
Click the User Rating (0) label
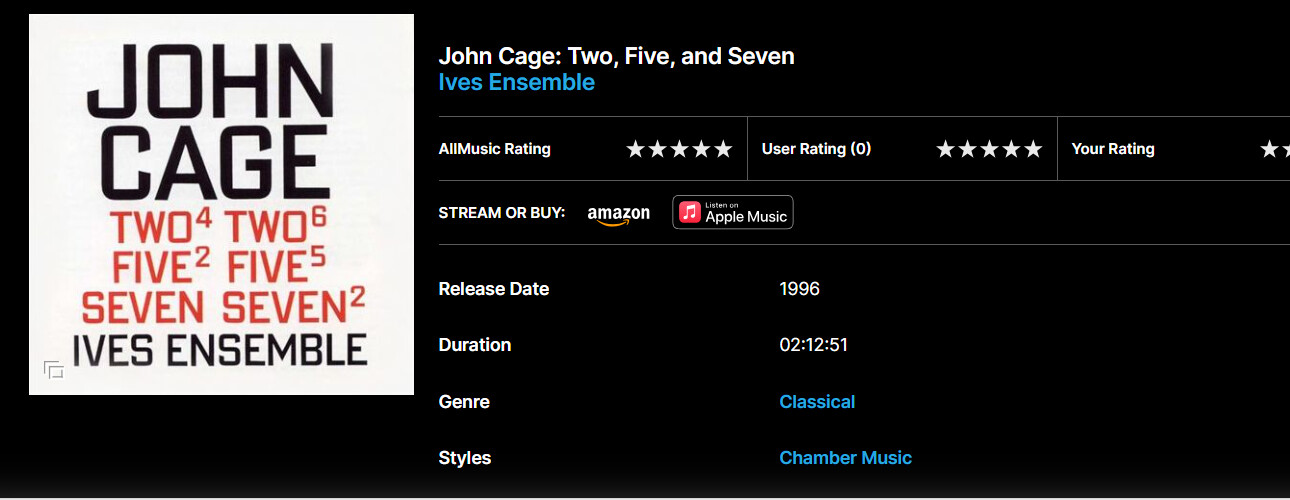click(x=816, y=149)
